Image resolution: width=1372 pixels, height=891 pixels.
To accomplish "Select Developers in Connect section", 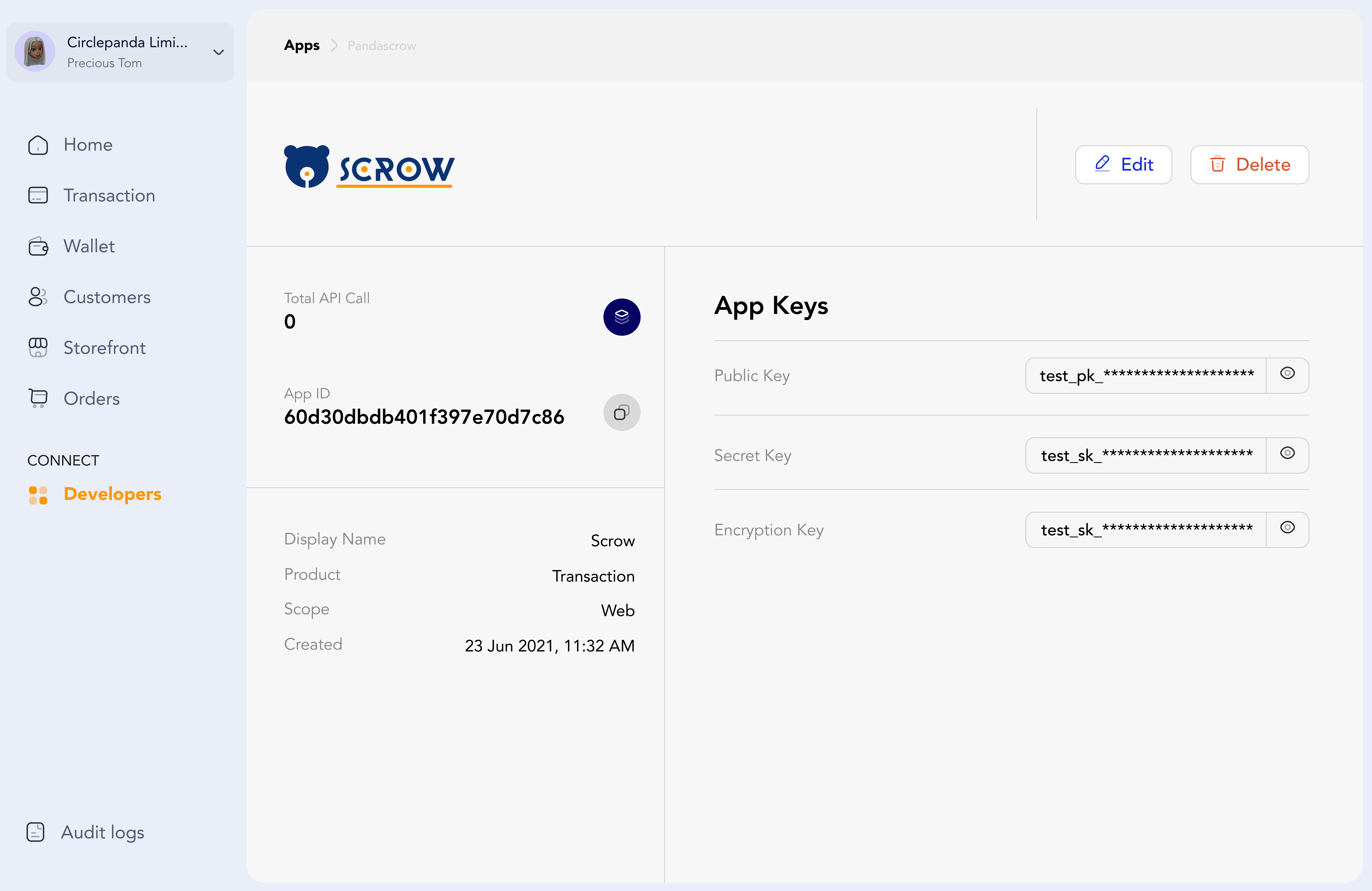I will point(113,494).
